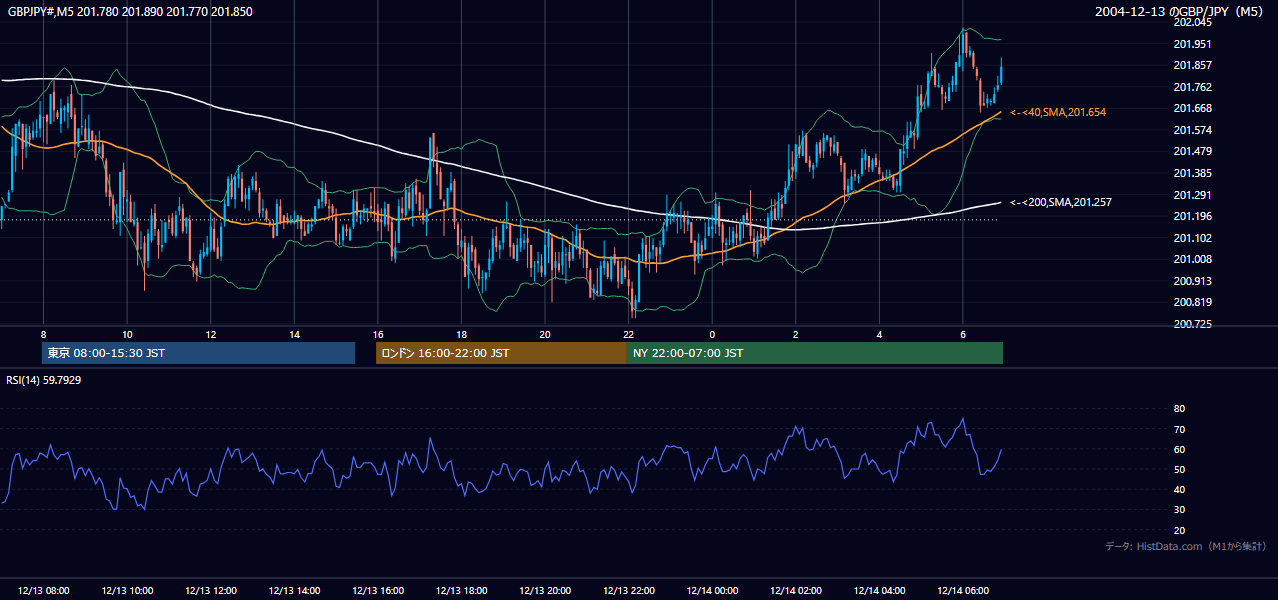Image resolution: width=1278 pixels, height=600 pixels.
Task: Click the RSI(14) 59.7929 indicator label
Action: pos(44,380)
